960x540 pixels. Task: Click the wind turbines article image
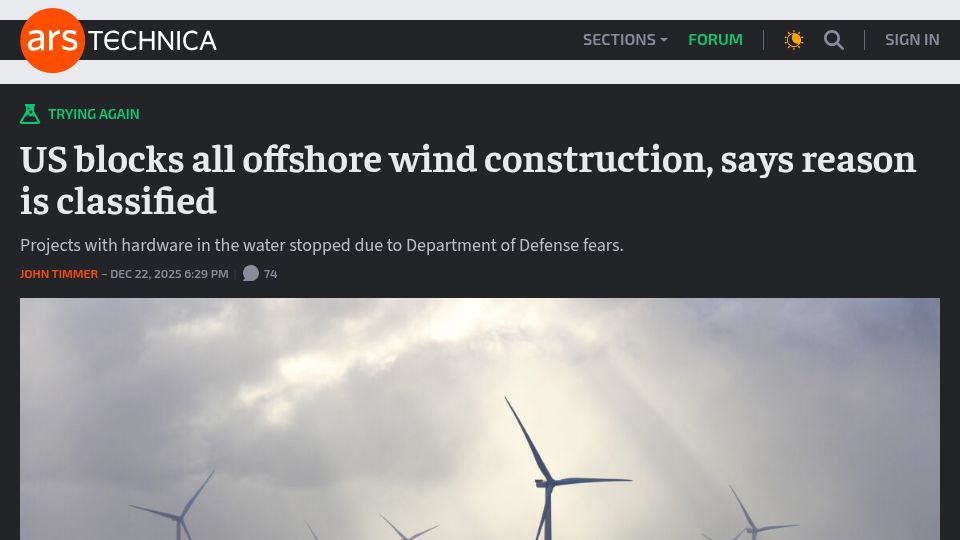479,419
